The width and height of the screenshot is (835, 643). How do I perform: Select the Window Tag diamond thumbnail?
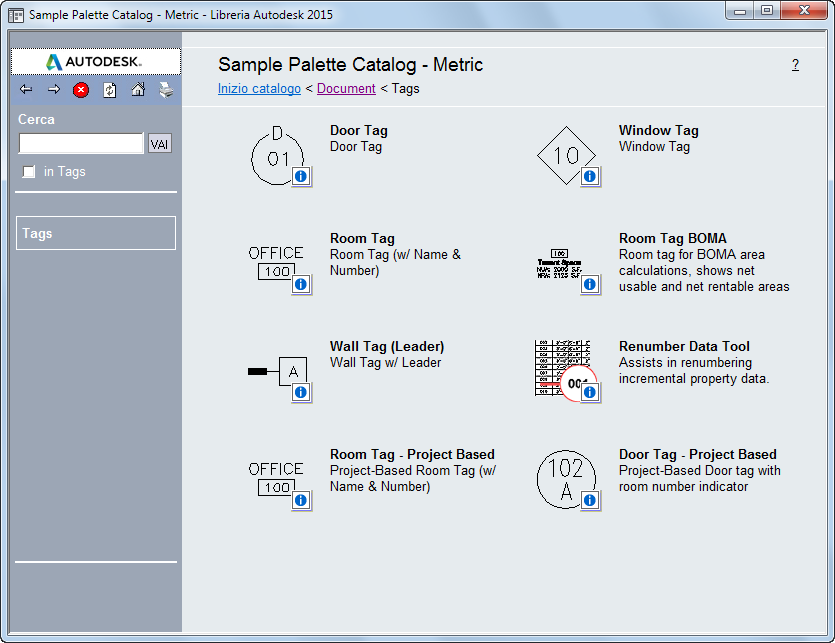pyautogui.click(x=566, y=156)
